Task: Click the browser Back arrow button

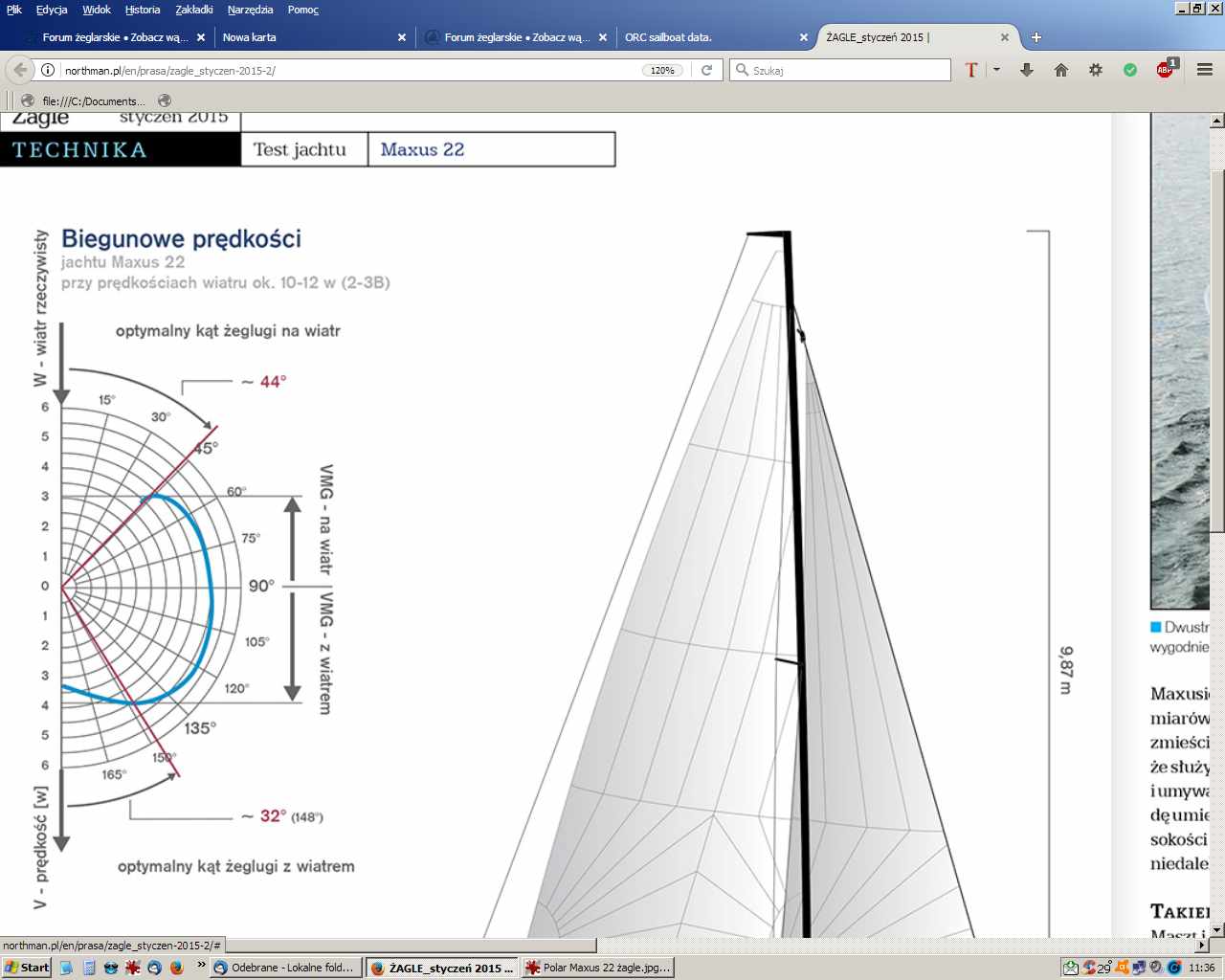Action: pos(20,70)
